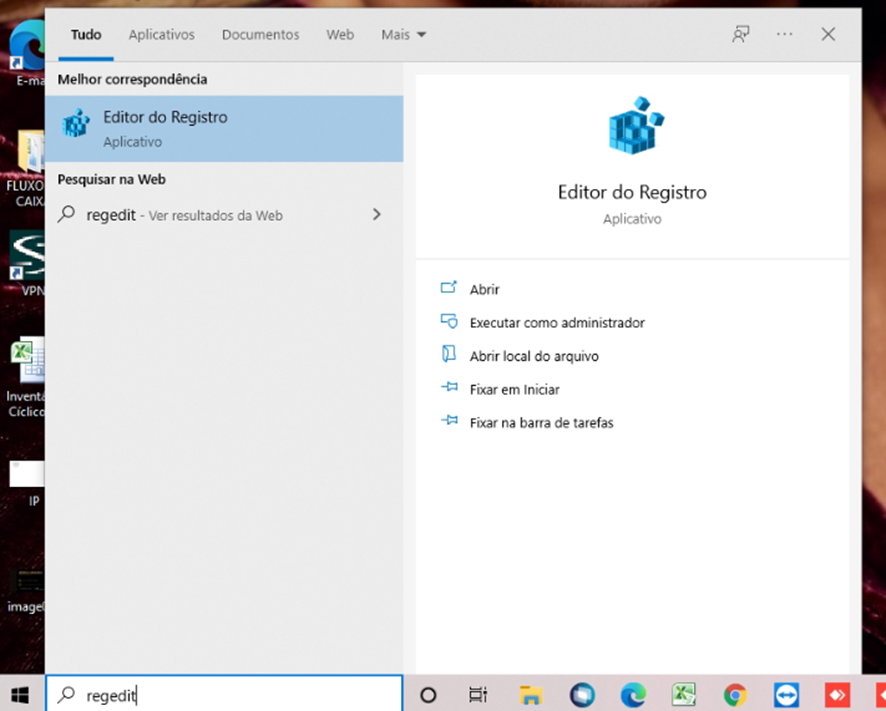Click the Melhor correspondência heading

pos(132,79)
